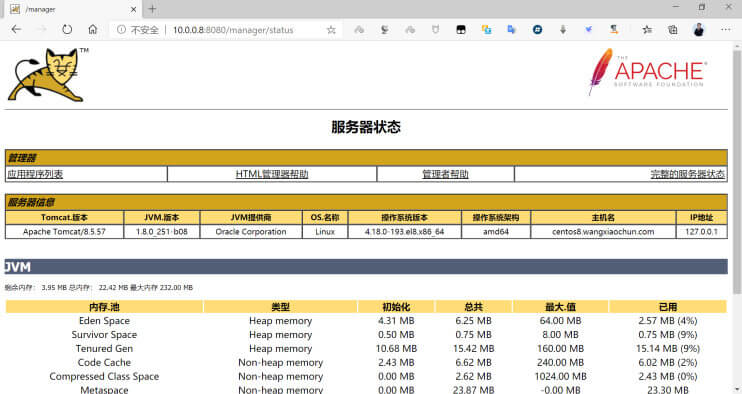Viewport: 742px width, 394px height.
Task: Close the /manager tab
Action: click(133, 9)
